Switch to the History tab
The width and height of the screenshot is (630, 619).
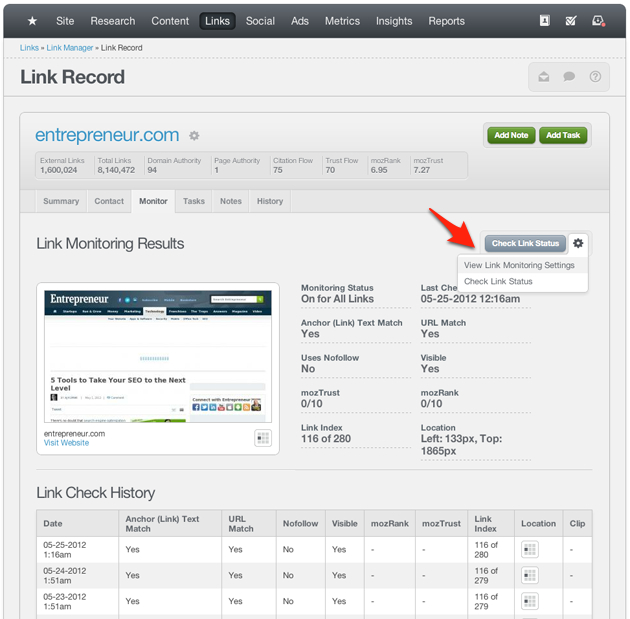(x=270, y=201)
